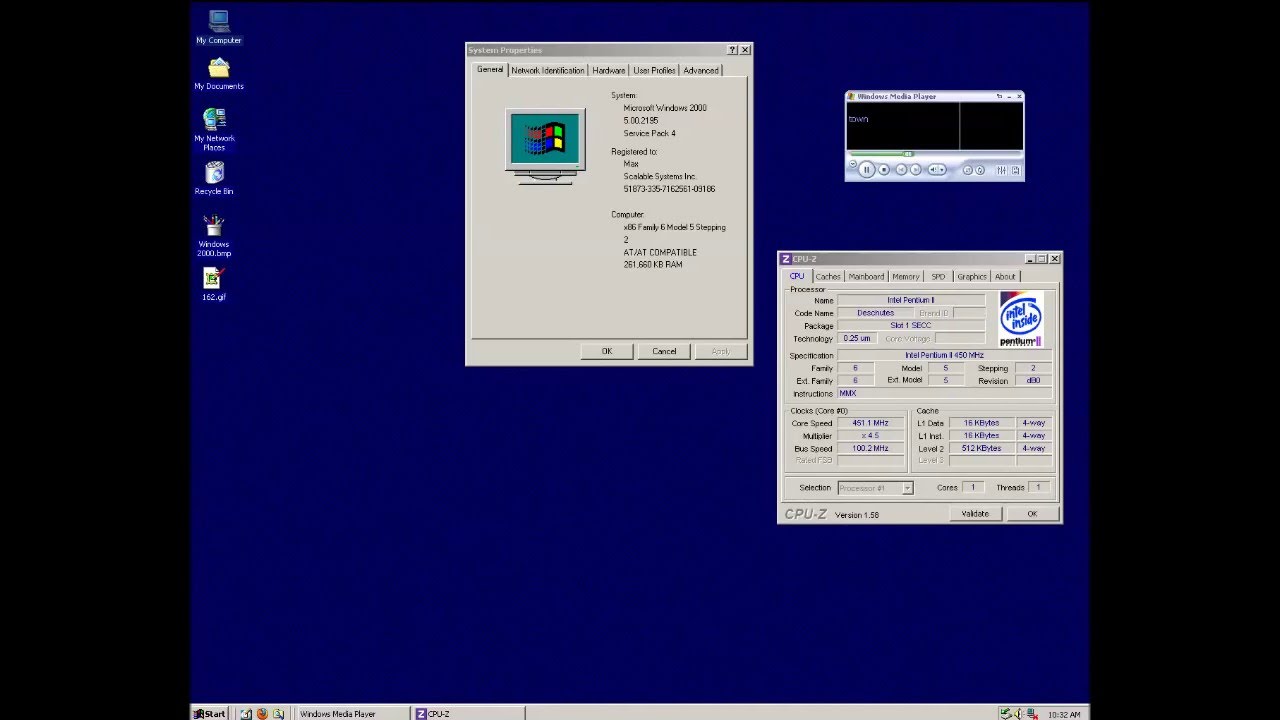The image size is (1280, 720).
Task: Open the Start menu
Action: [x=210, y=713]
